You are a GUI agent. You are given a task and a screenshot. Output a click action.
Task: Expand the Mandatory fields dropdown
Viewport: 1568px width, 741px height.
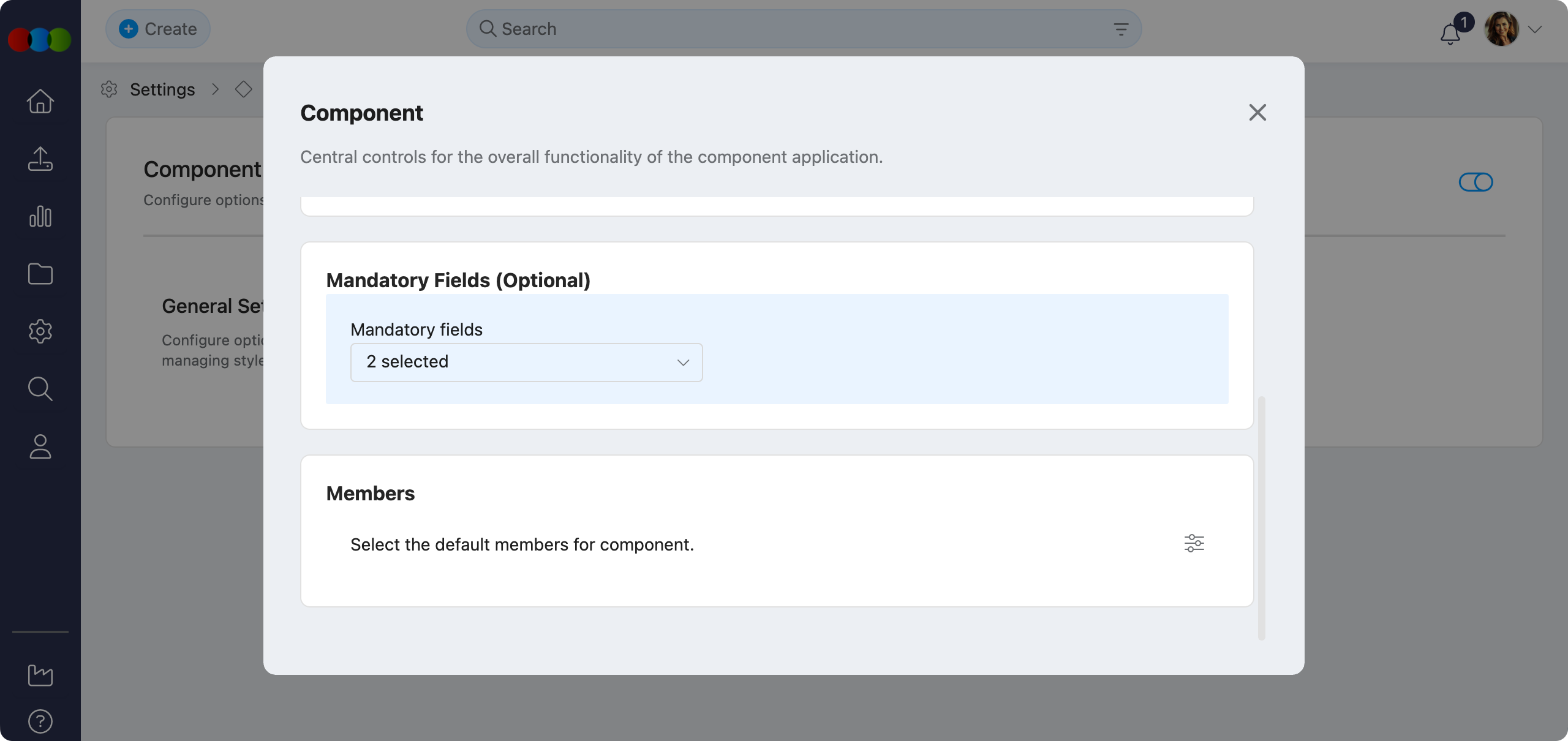point(526,363)
